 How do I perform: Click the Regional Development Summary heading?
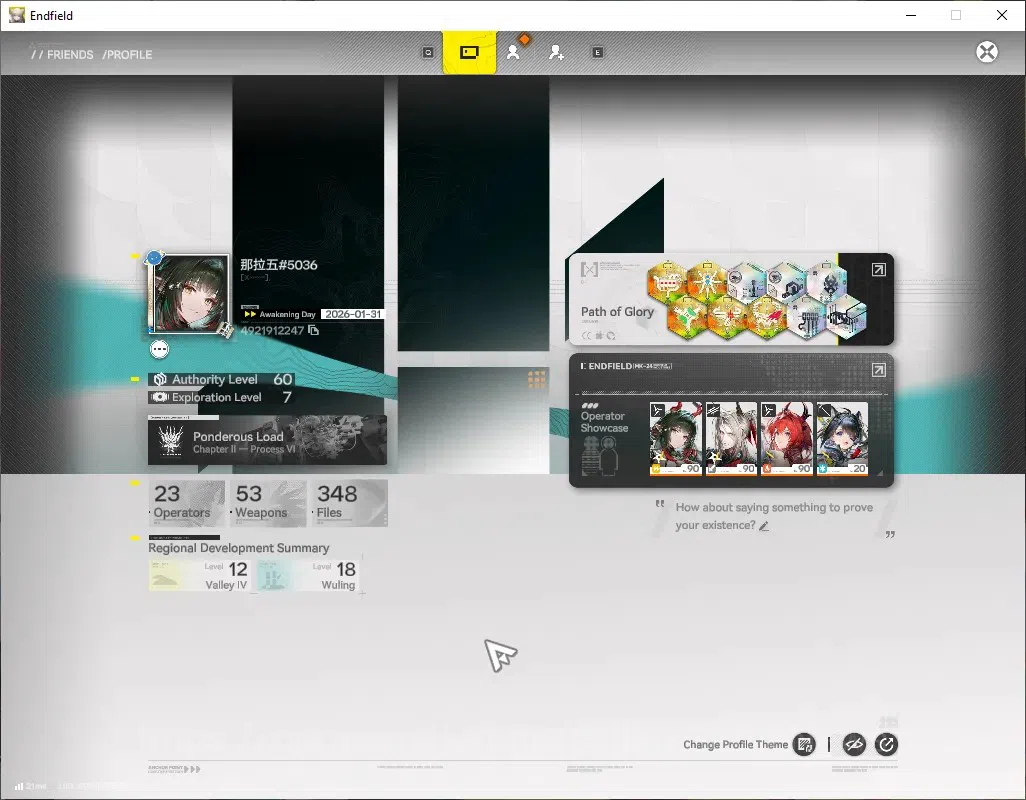point(239,548)
